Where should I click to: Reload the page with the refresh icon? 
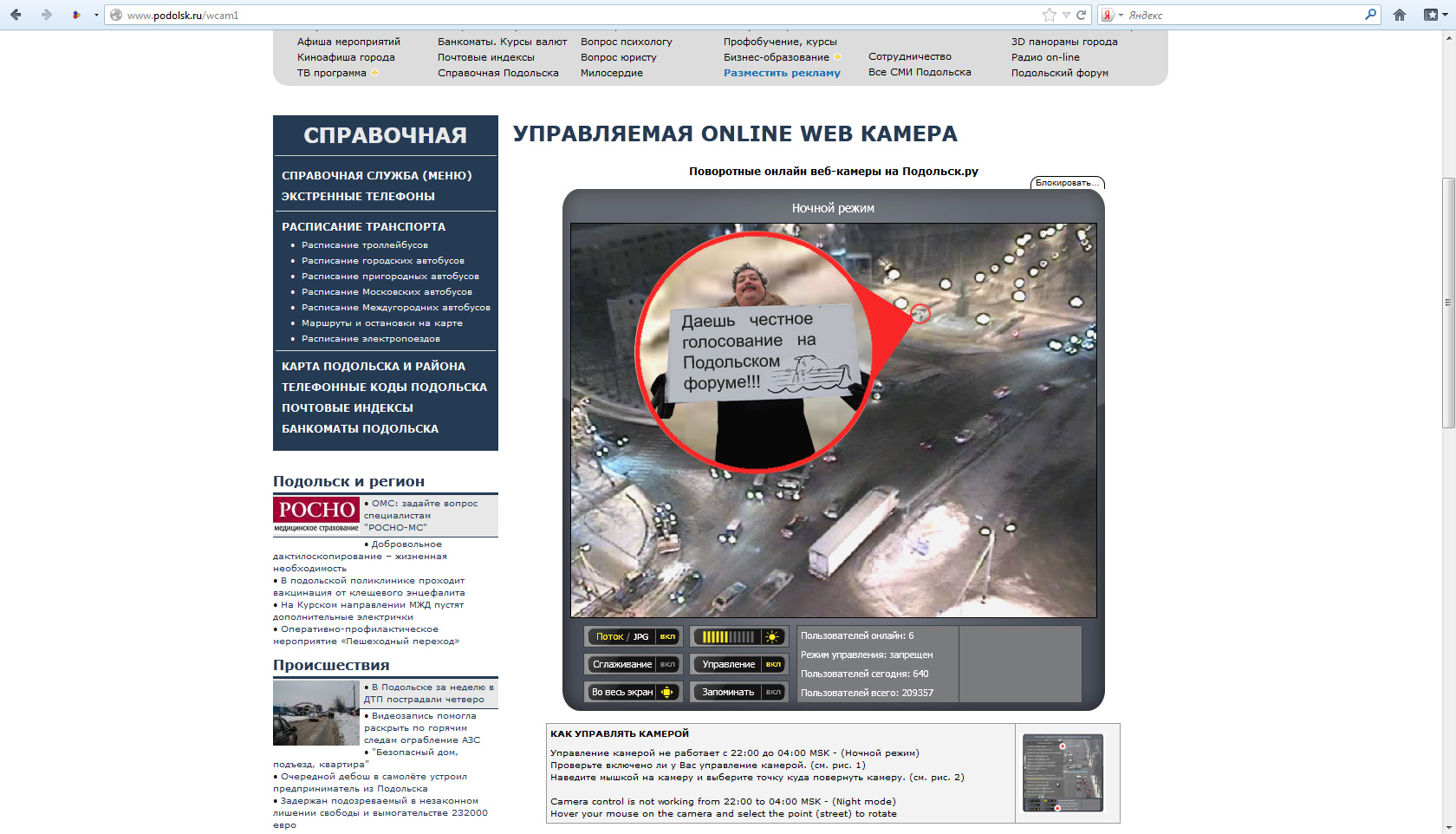(x=1081, y=15)
